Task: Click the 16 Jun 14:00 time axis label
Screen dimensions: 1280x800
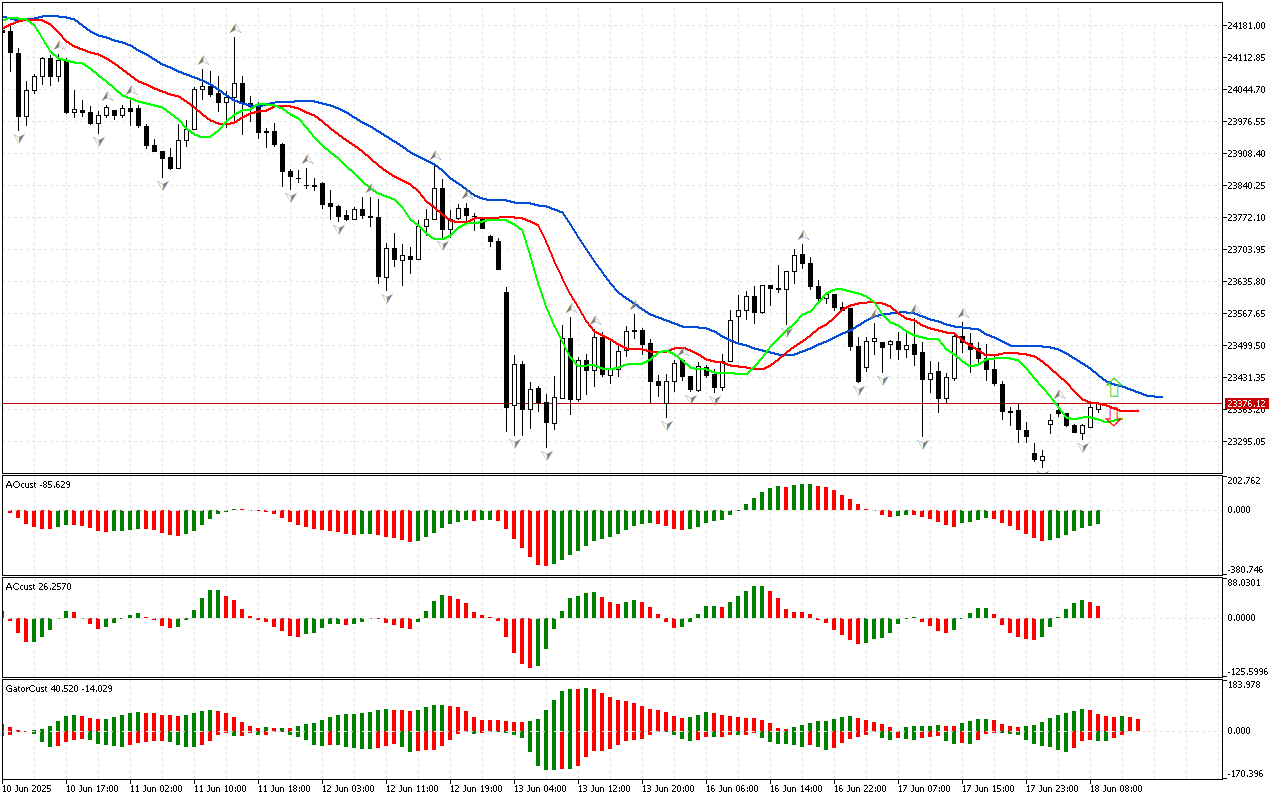Action: click(x=795, y=788)
